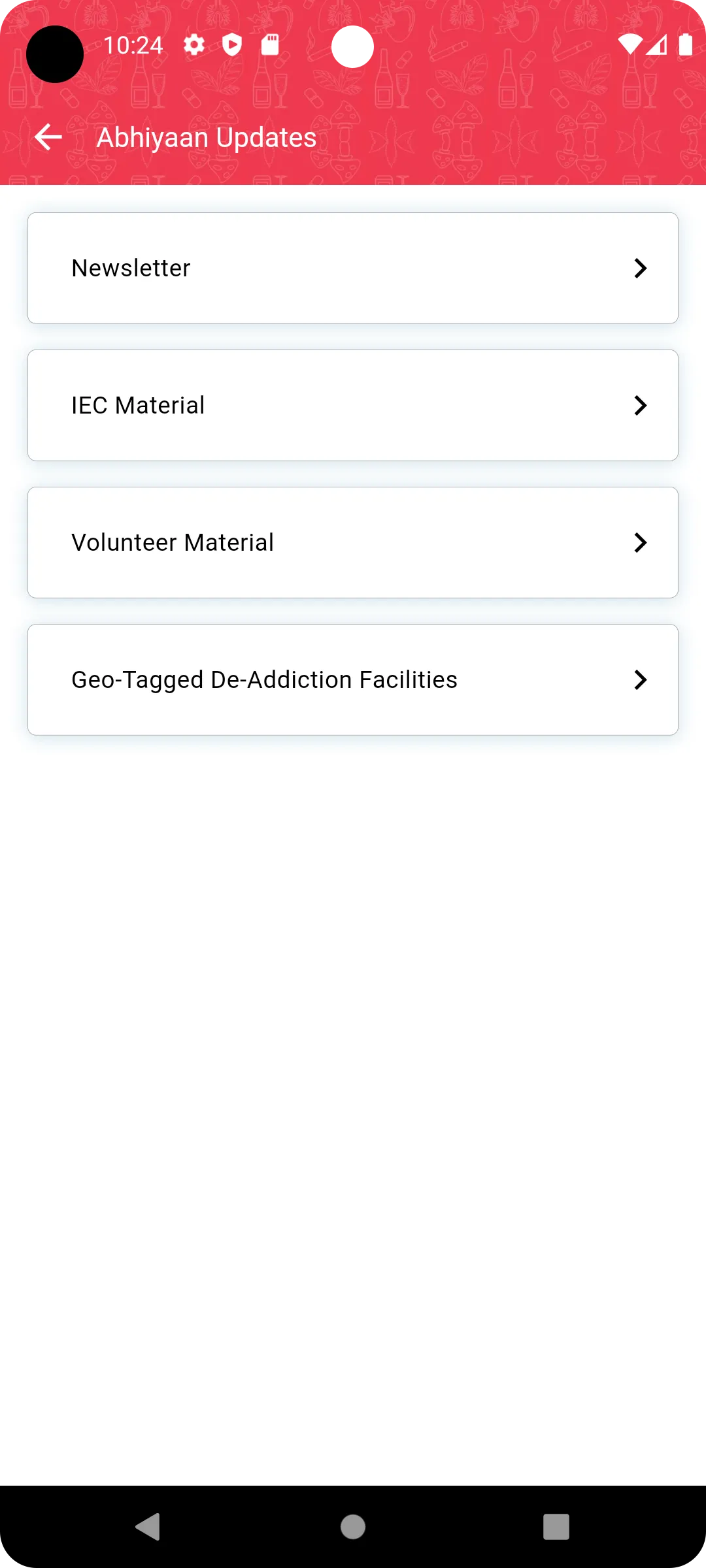Open the Newsletter list item
706x1568 pixels.
353,268
